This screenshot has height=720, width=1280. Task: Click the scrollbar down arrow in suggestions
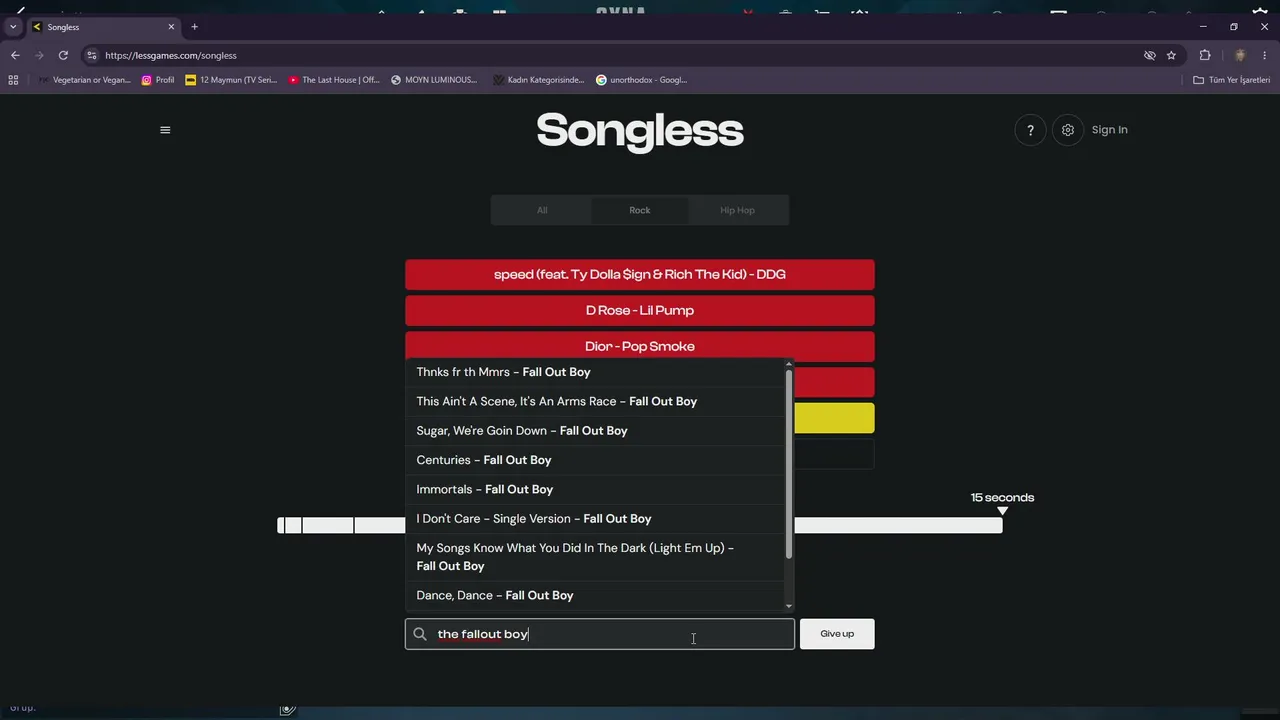(x=789, y=606)
